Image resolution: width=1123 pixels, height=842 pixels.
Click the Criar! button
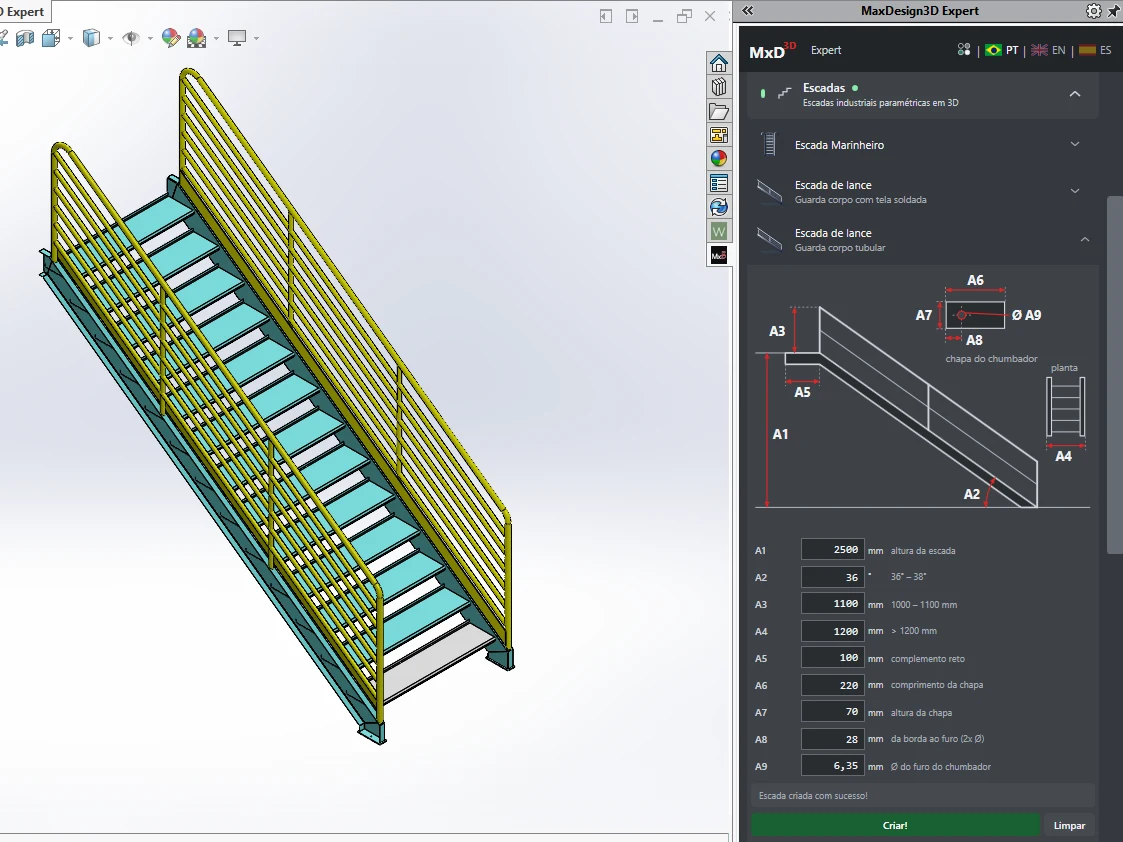click(x=895, y=826)
